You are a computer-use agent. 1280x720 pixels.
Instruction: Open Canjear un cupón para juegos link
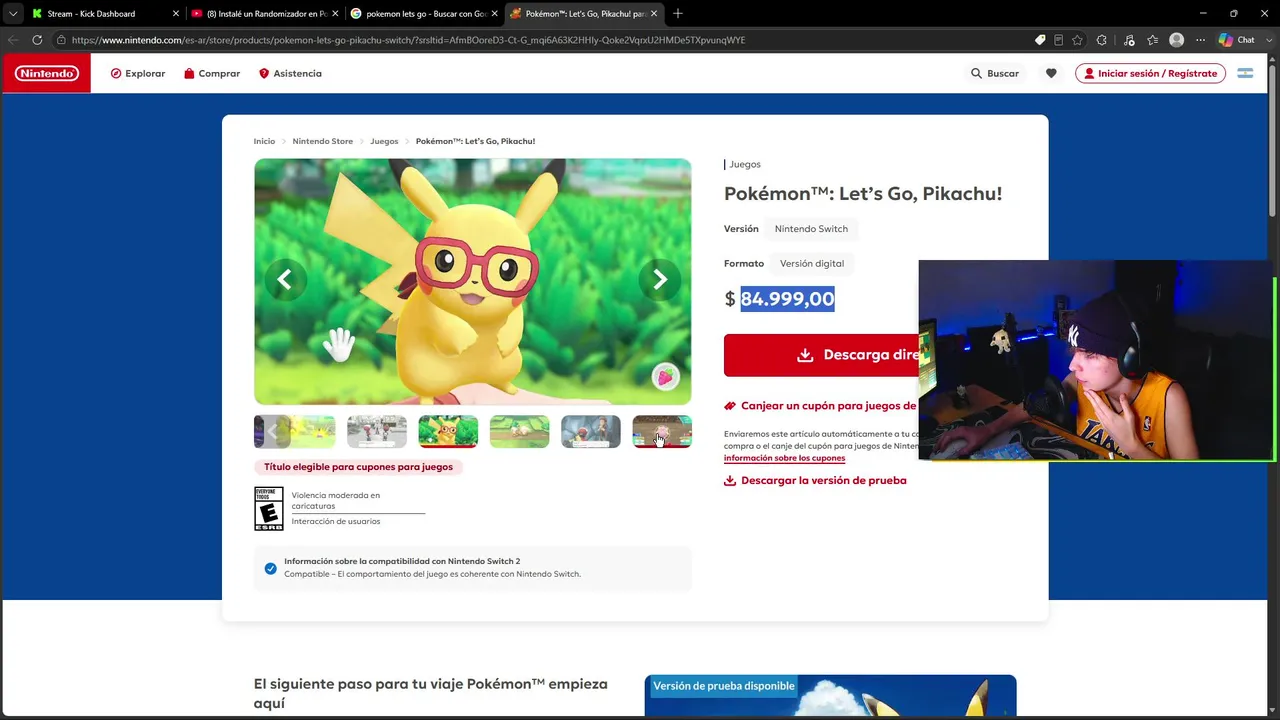coord(821,406)
